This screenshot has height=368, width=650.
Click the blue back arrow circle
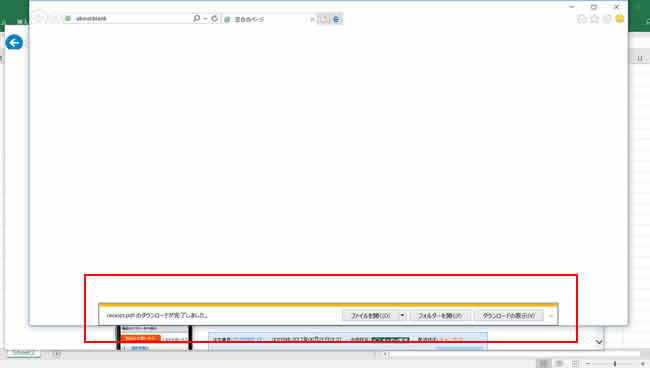[x=14, y=42]
